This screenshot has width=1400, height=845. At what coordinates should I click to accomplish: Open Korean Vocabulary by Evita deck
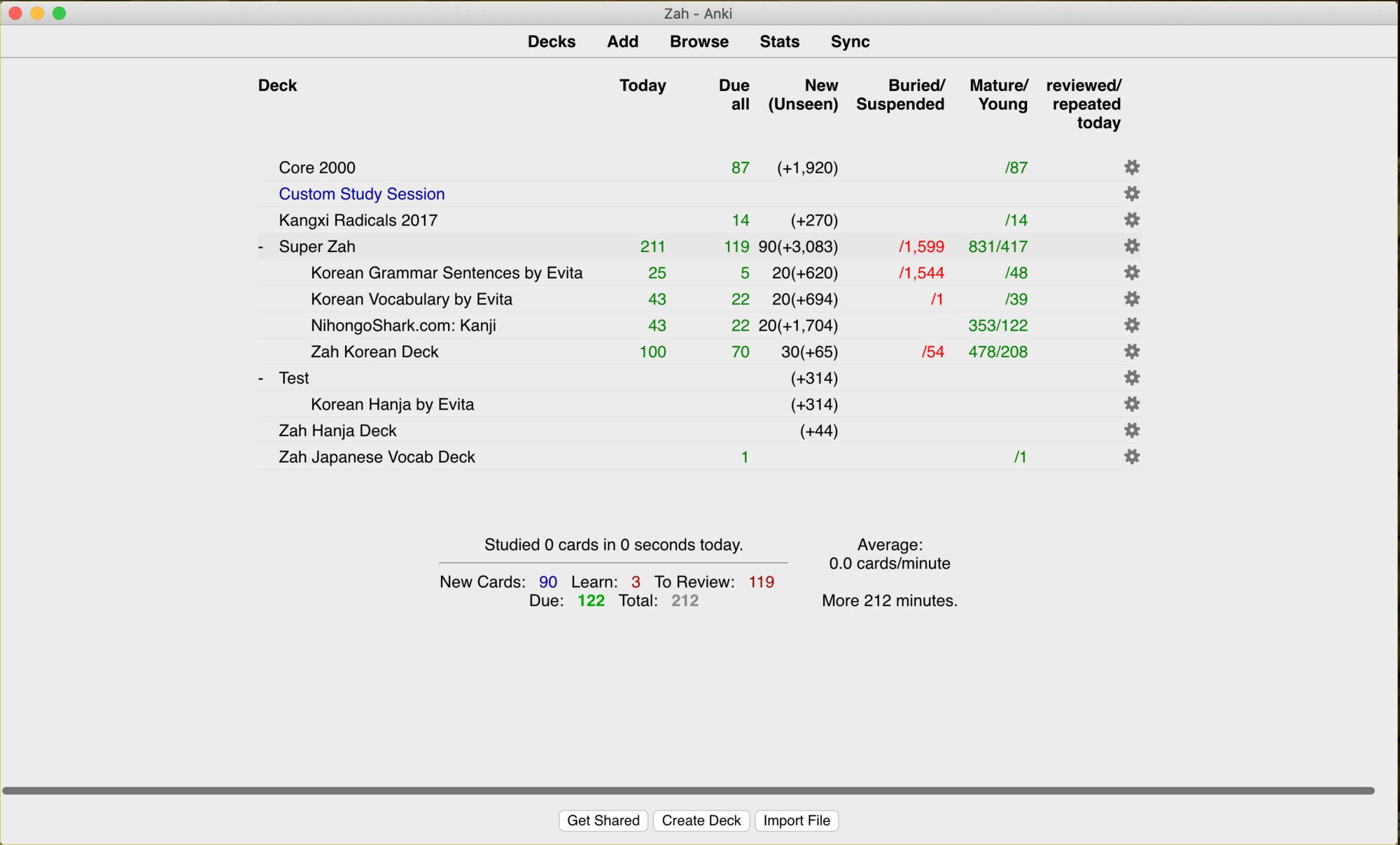click(x=412, y=300)
